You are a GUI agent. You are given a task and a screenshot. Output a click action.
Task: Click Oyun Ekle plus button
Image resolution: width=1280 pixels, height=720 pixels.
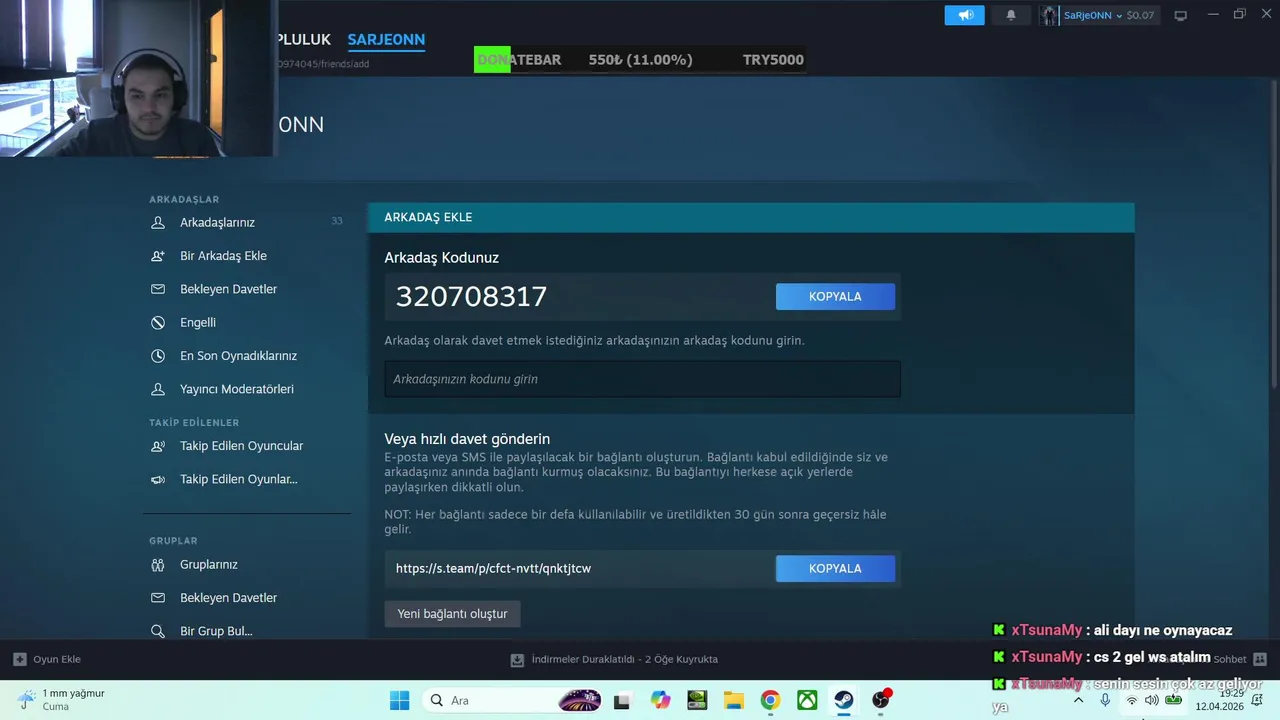click(47, 659)
